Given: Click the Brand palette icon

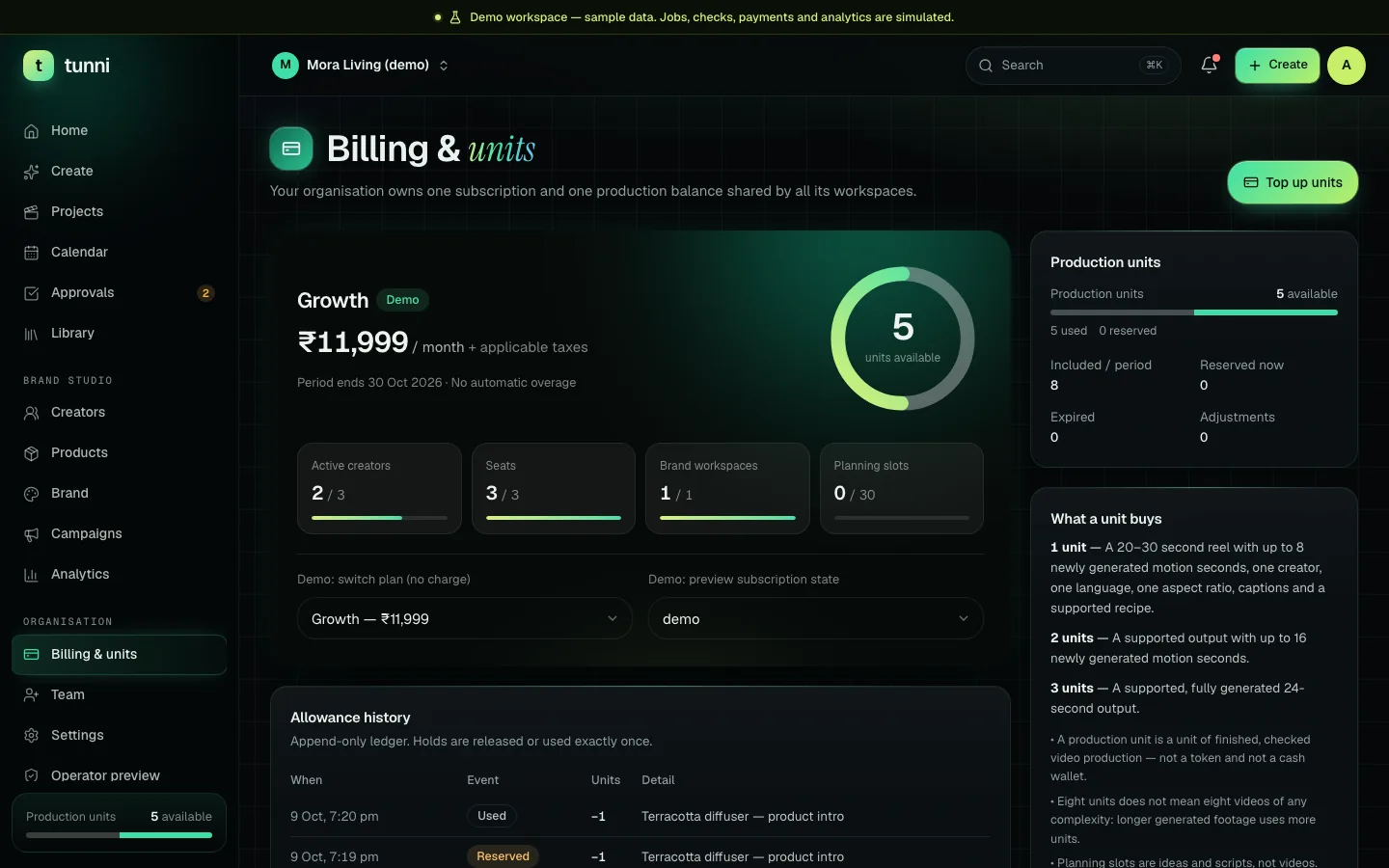Looking at the screenshot, I should click(x=31, y=494).
